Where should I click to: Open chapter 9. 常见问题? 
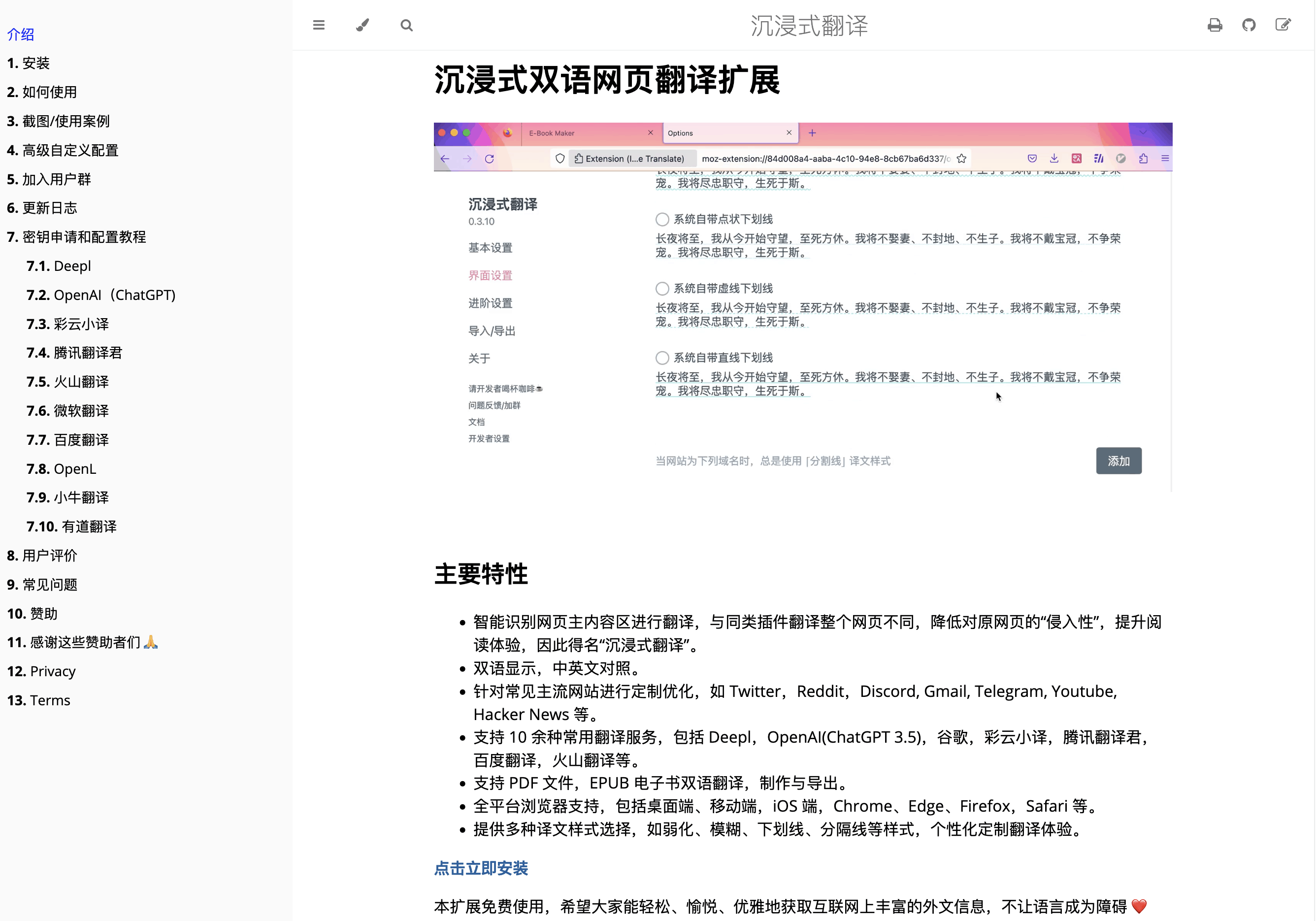pyautogui.click(x=42, y=585)
